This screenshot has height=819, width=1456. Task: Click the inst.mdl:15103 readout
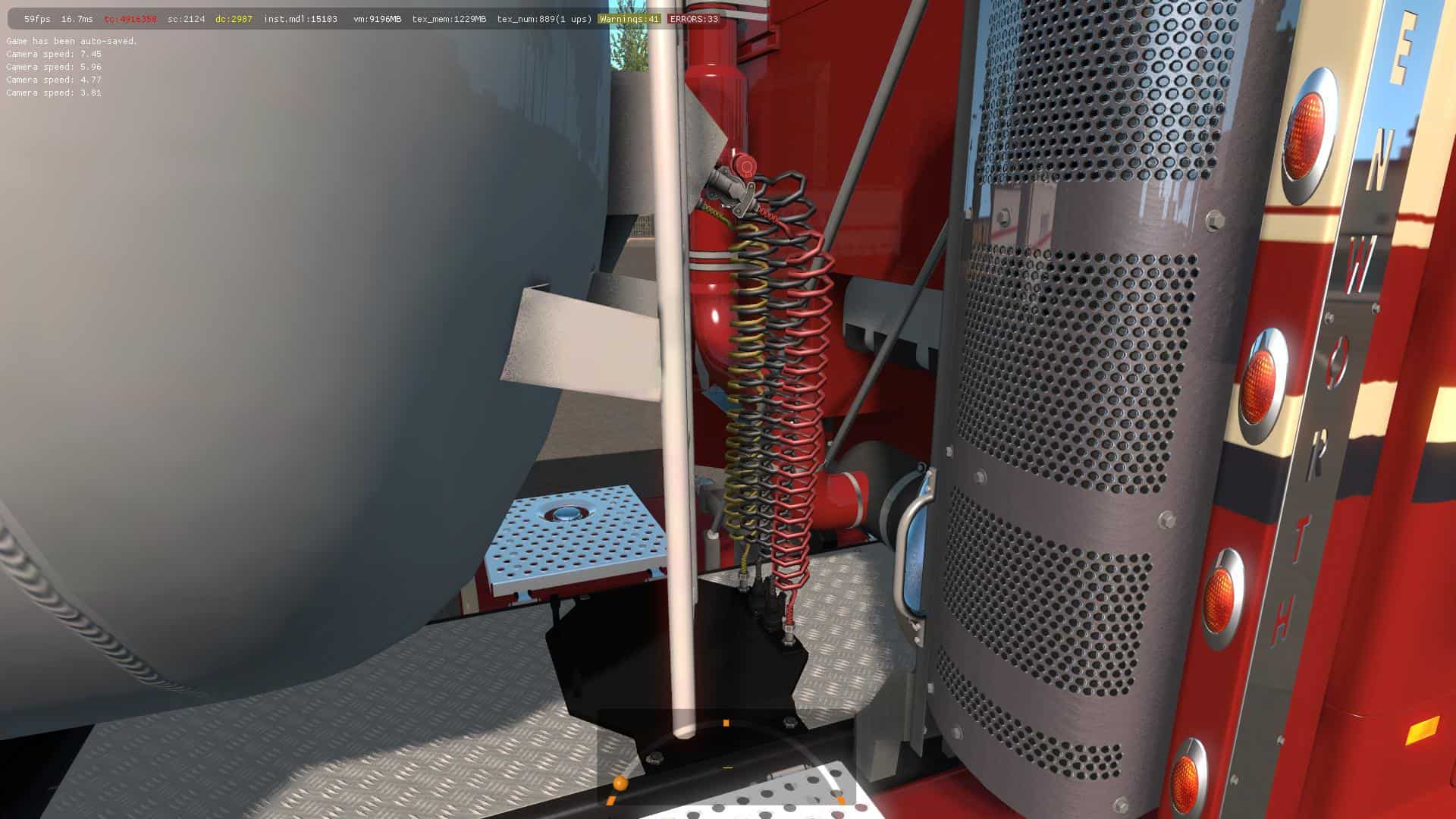pos(300,19)
